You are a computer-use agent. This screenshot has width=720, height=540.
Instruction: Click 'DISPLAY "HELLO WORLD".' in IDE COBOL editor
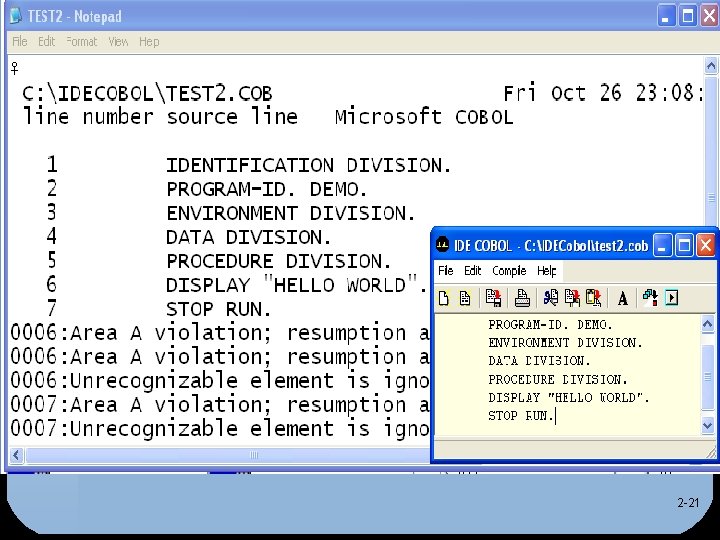point(569,397)
